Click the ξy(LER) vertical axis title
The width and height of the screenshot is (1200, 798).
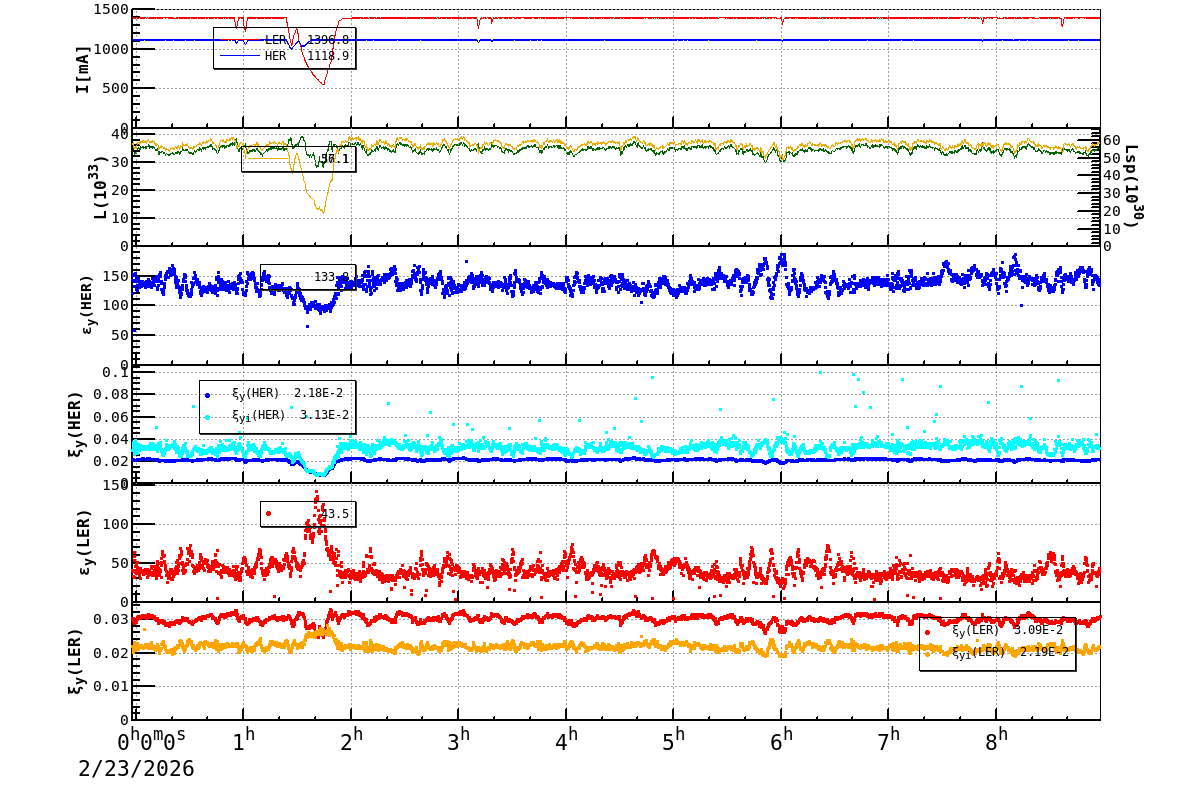click(76, 660)
